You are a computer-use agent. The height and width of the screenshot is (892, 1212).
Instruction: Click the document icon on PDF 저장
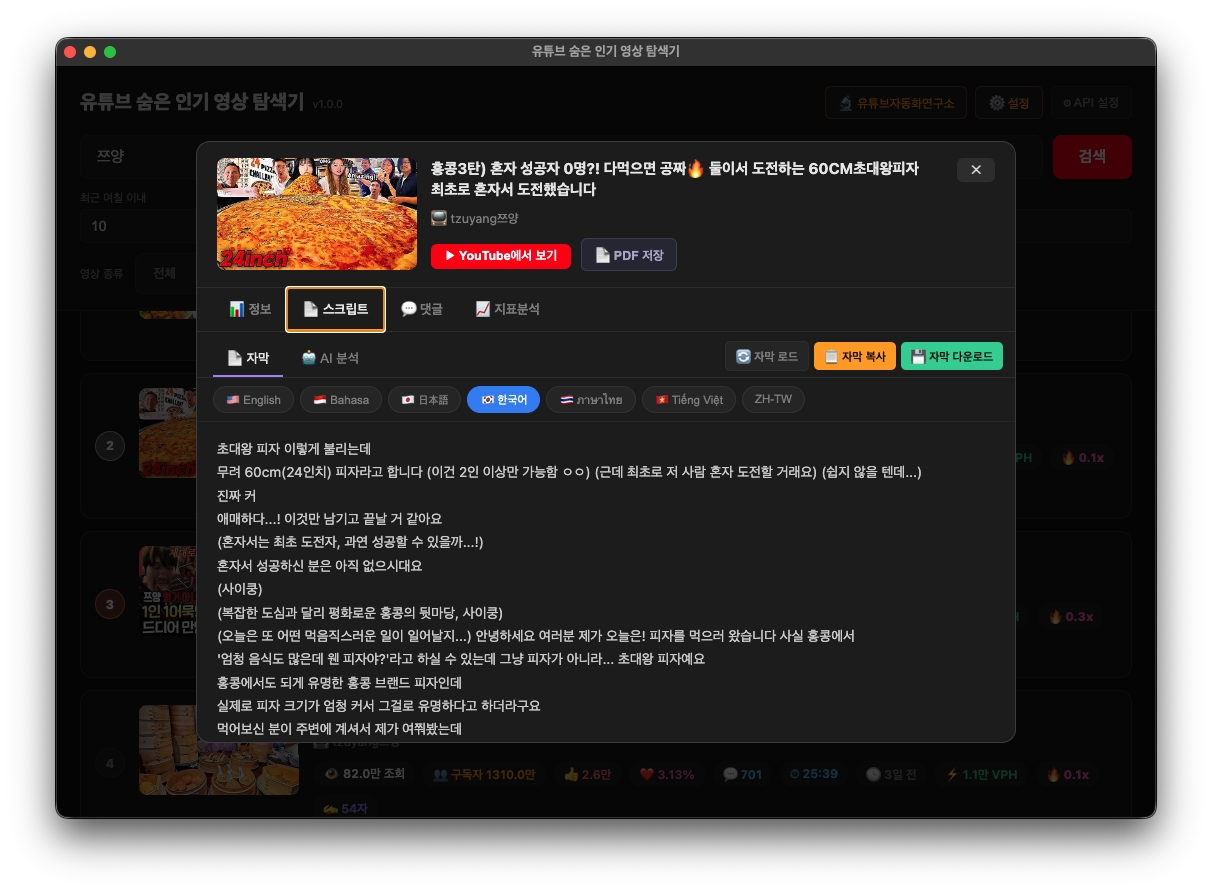coord(603,255)
